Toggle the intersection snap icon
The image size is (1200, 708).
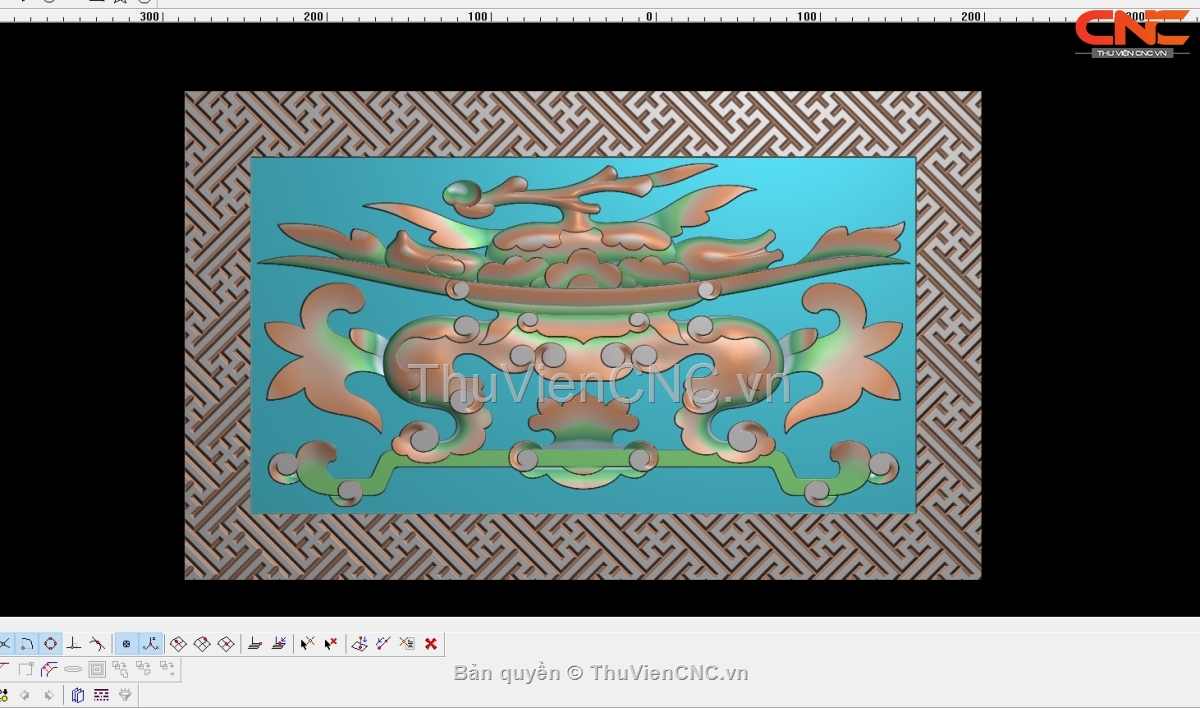click(x=5, y=644)
